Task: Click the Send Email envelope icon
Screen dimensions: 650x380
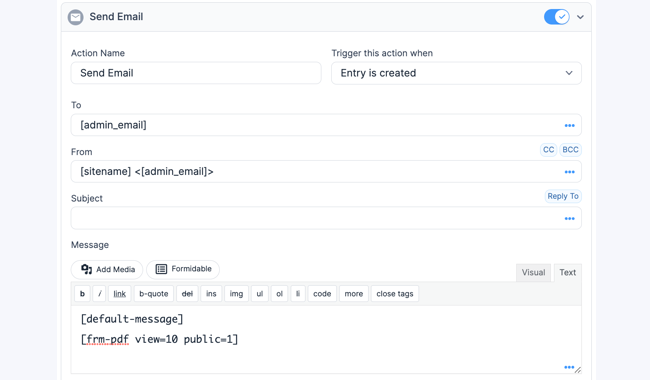Action: 75,17
